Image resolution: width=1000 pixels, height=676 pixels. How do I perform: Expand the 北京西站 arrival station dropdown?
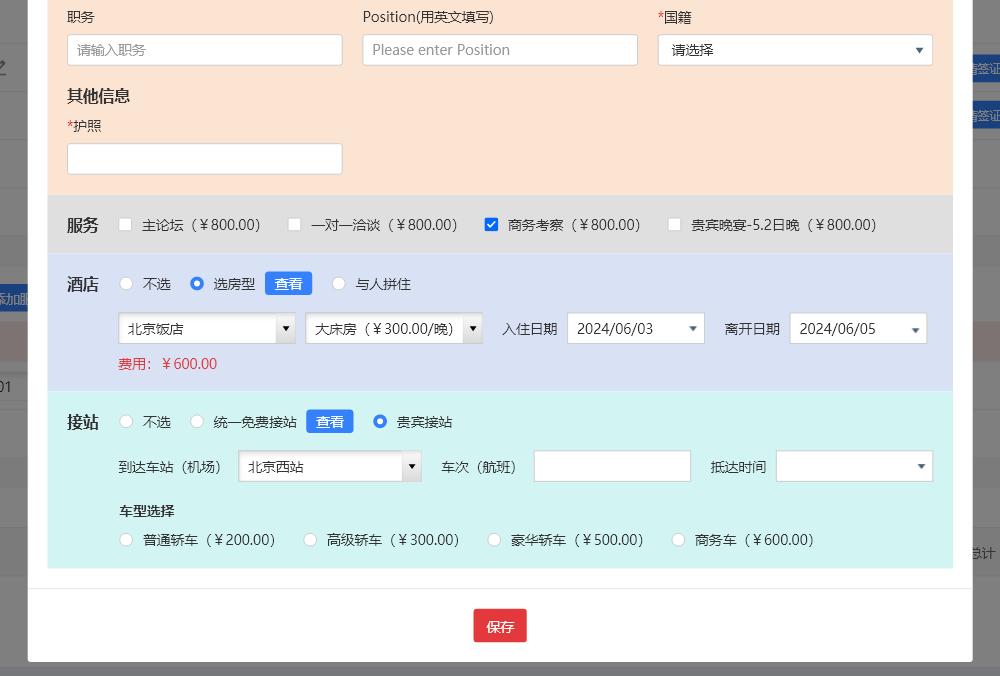point(329,467)
